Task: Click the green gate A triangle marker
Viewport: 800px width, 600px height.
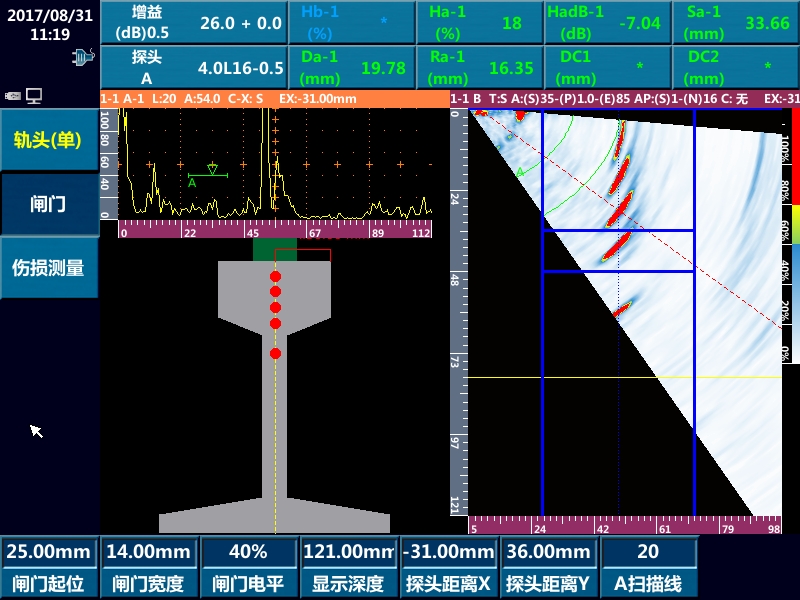Action: point(212,169)
